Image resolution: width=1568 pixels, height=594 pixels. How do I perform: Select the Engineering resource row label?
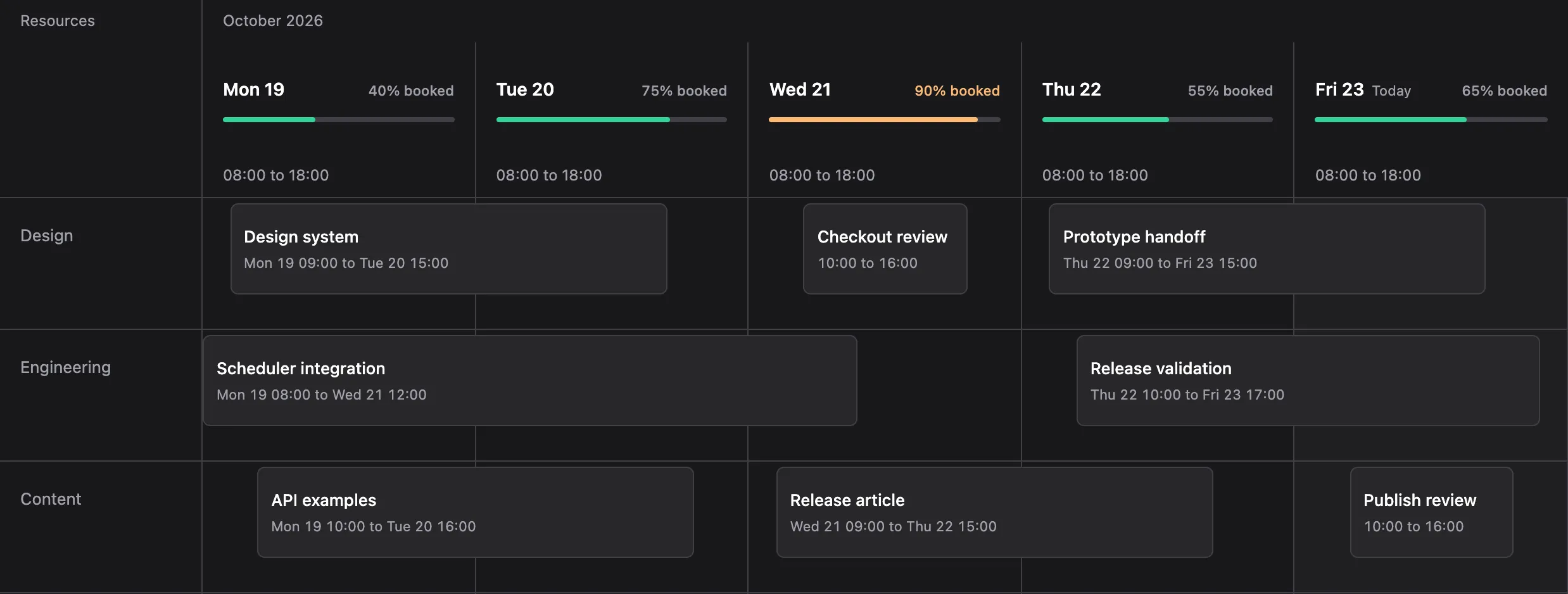coord(65,367)
